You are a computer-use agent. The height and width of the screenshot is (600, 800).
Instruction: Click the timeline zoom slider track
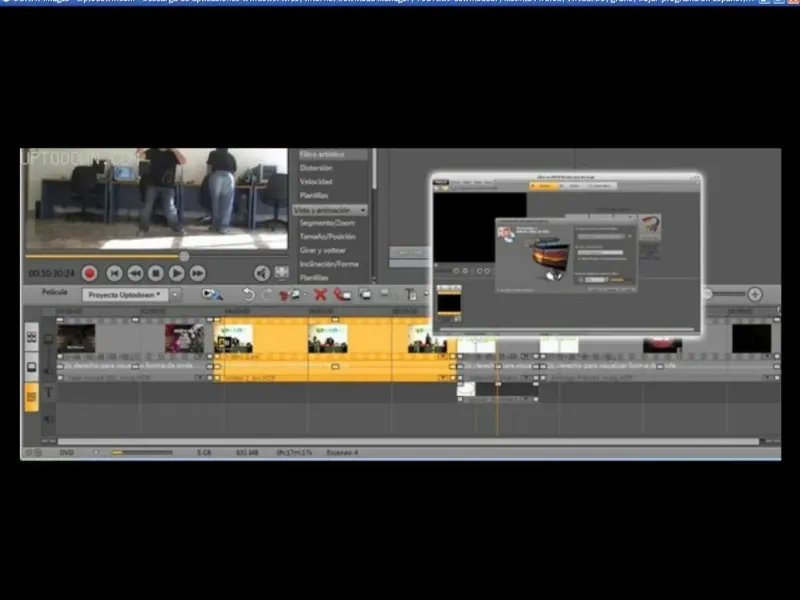730,293
